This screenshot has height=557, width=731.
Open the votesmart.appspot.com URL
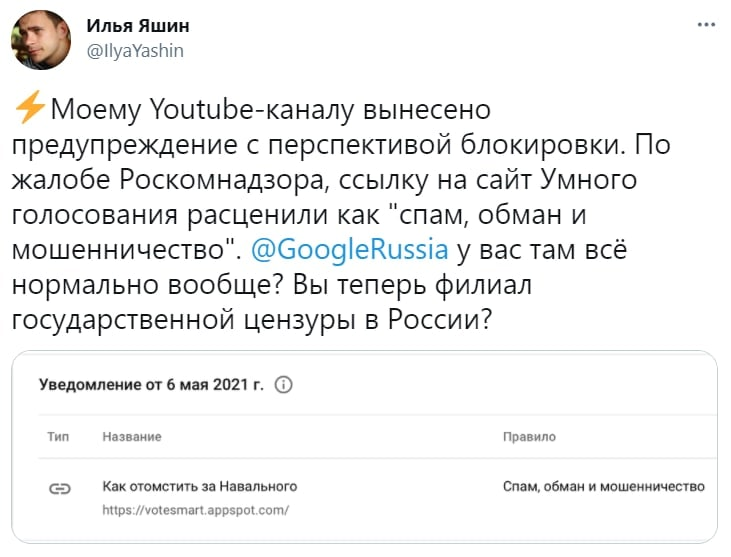(196, 510)
